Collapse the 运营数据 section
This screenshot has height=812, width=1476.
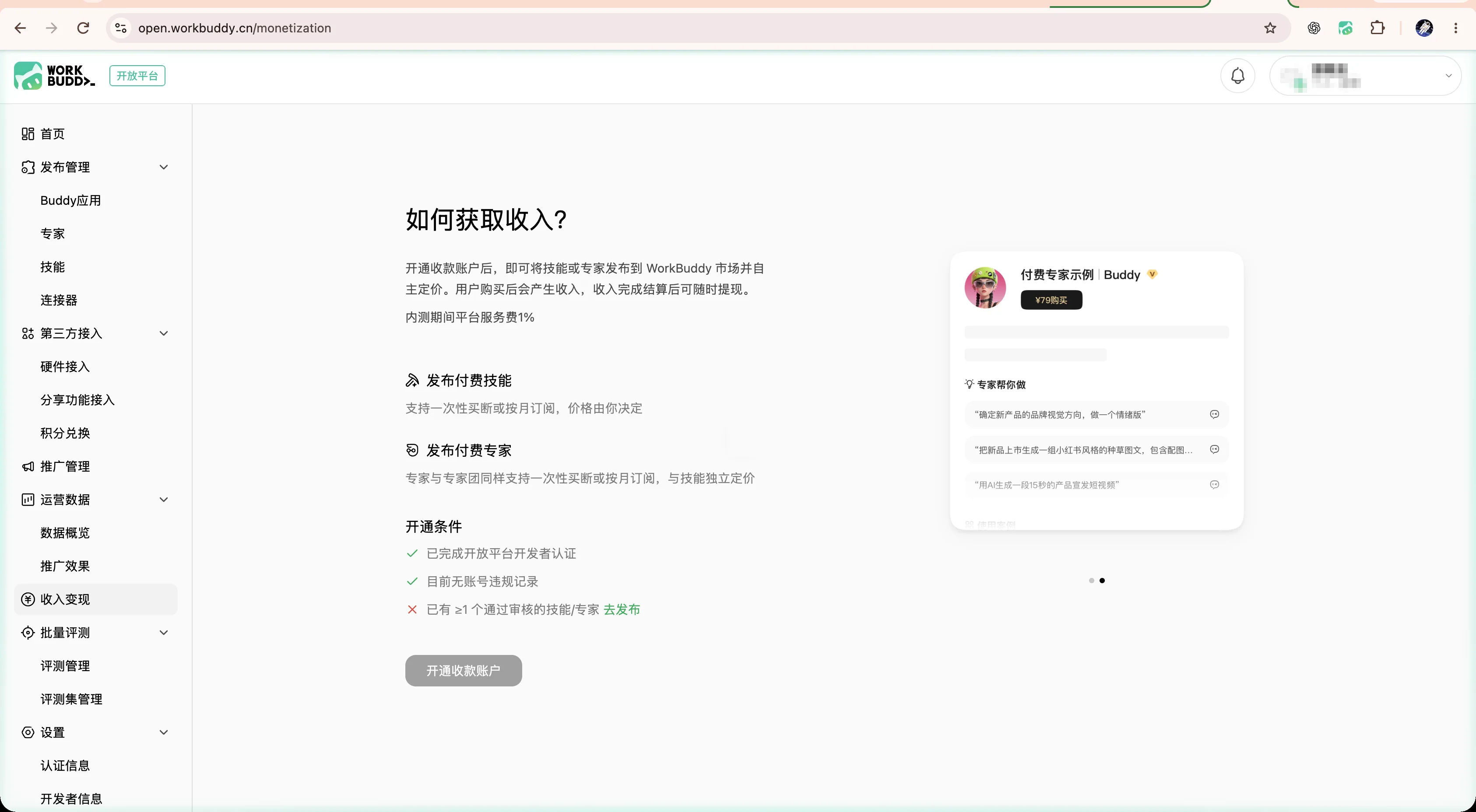[164, 500]
